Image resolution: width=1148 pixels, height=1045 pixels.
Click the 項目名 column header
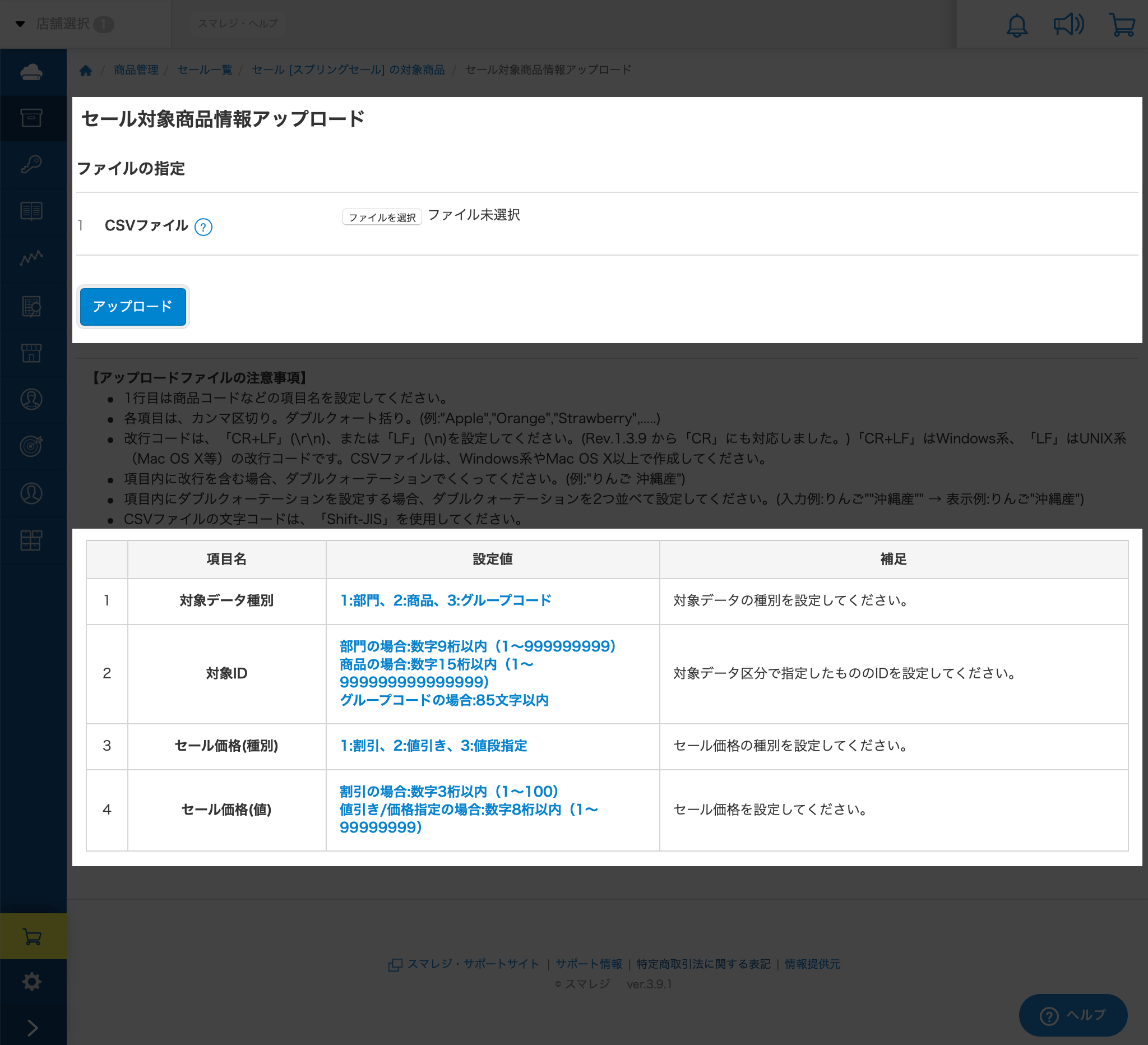(x=226, y=560)
